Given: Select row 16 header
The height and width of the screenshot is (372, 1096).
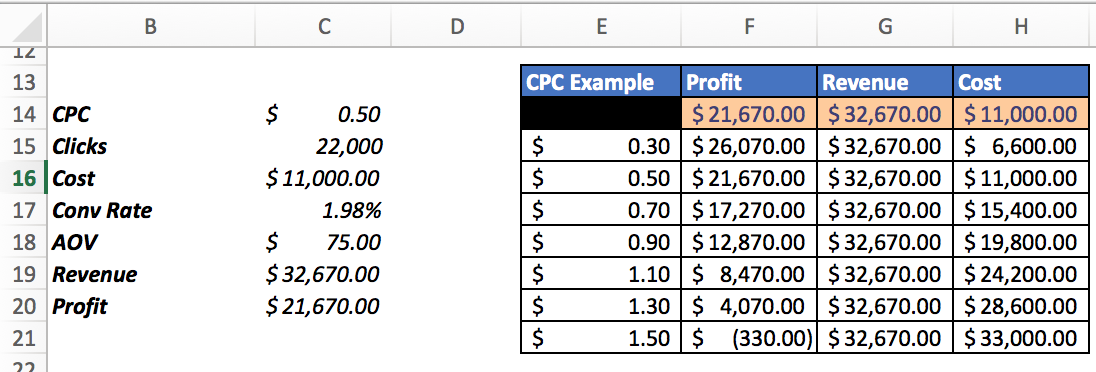Looking at the screenshot, I should [x=23, y=178].
